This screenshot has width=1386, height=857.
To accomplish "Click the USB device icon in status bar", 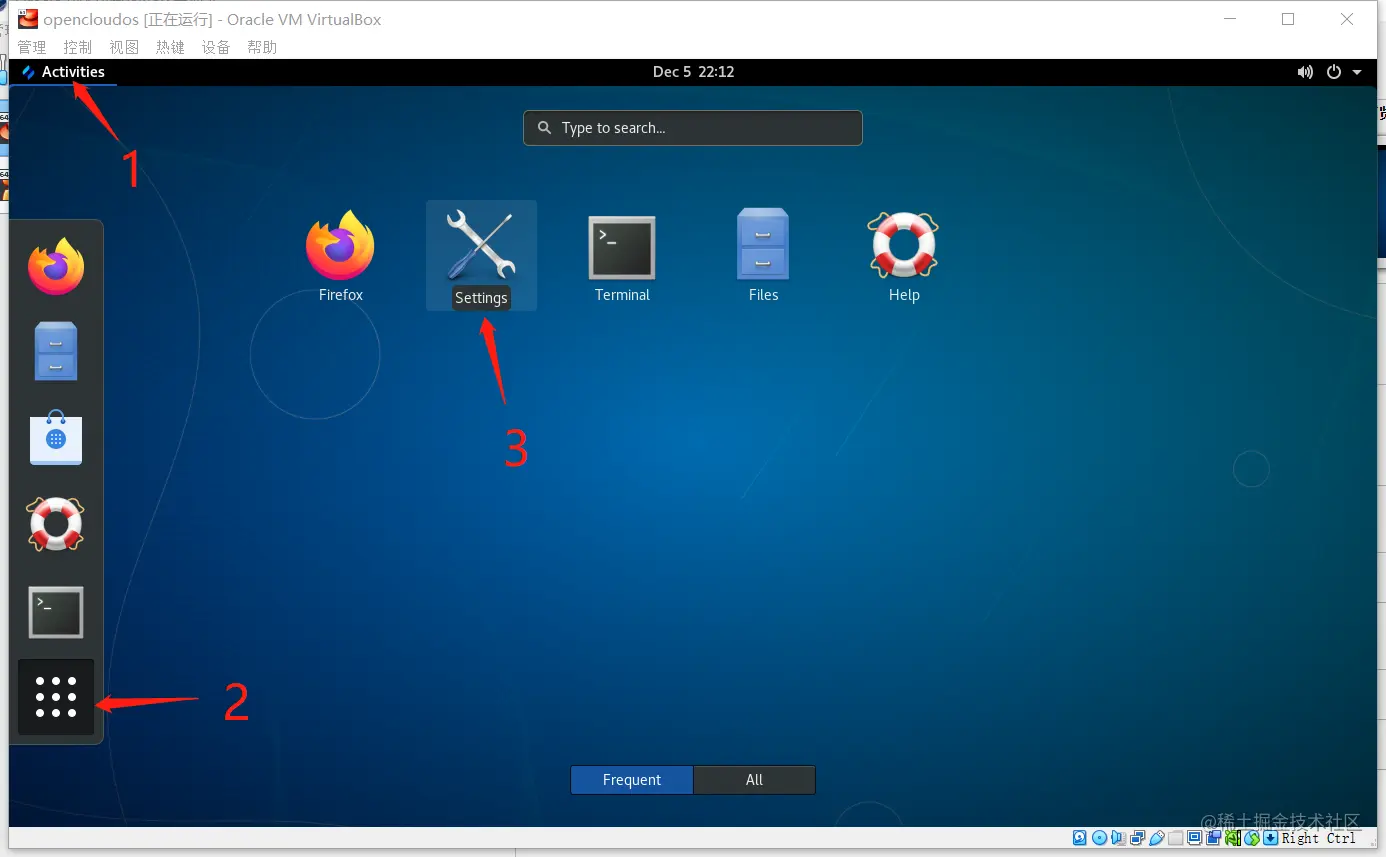I will (x=1157, y=838).
